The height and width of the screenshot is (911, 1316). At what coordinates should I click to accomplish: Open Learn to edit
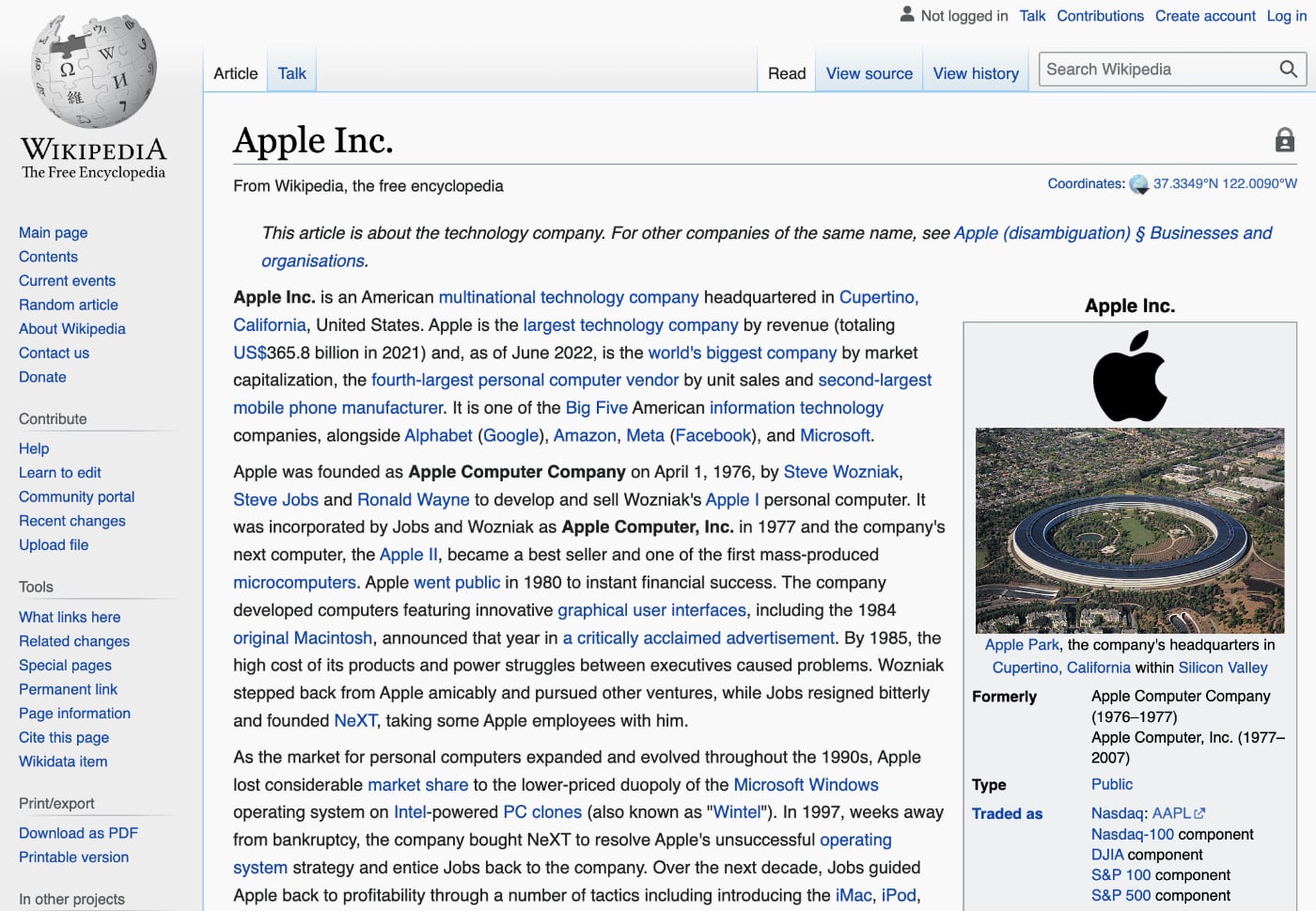pyautogui.click(x=60, y=473)
